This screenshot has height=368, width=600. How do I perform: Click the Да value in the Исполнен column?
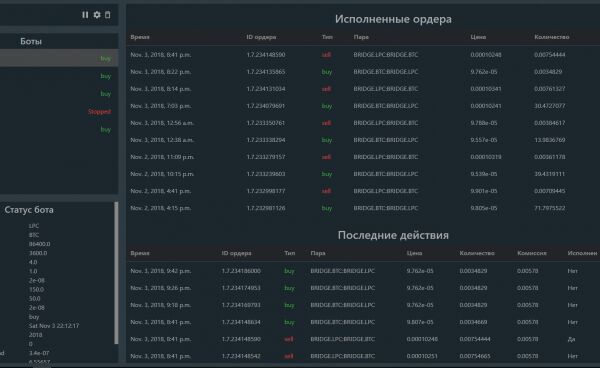click(571, 339)
